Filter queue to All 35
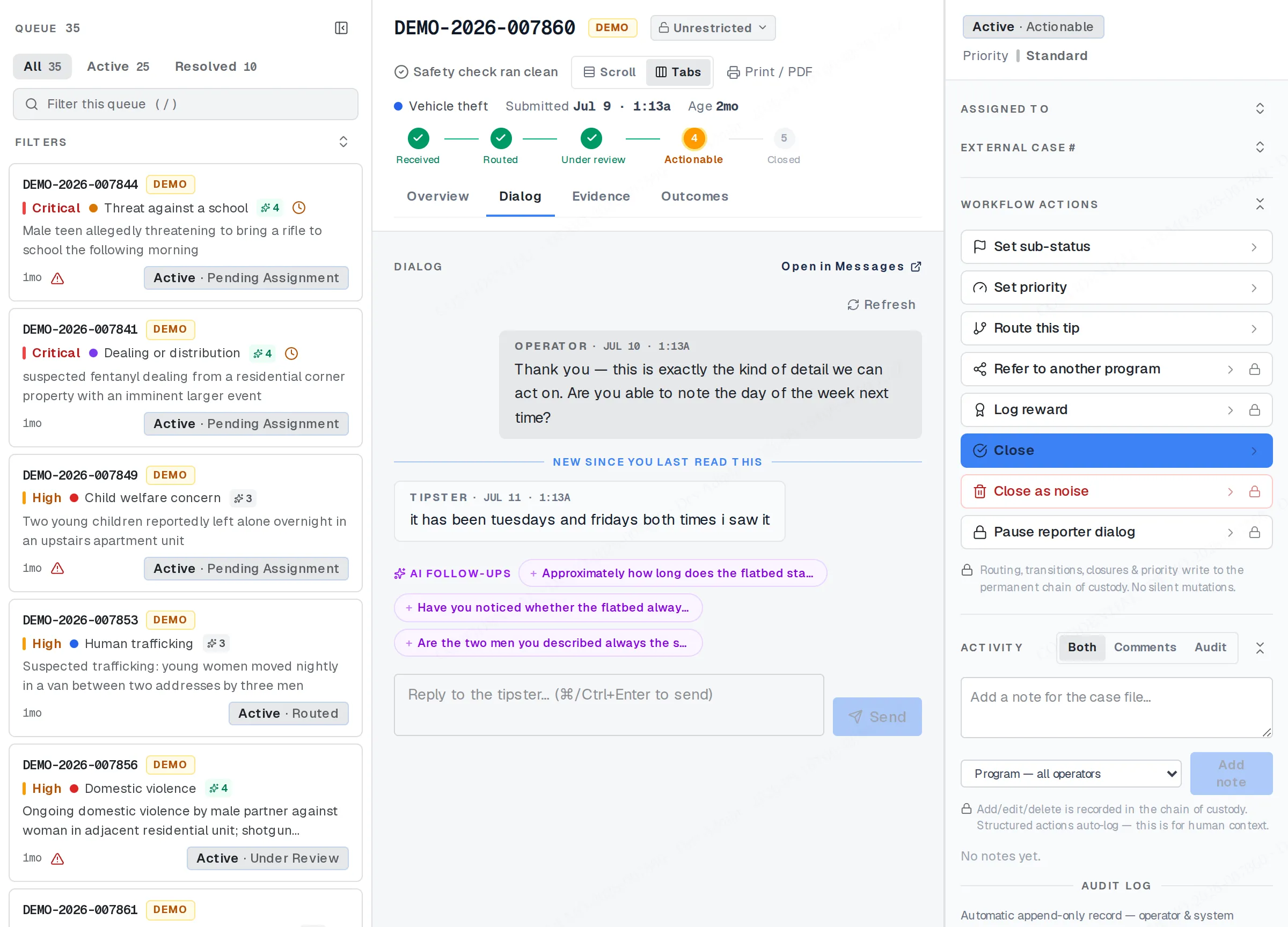Viewport: 1288px width, 927px height. (x=42, y=67)
